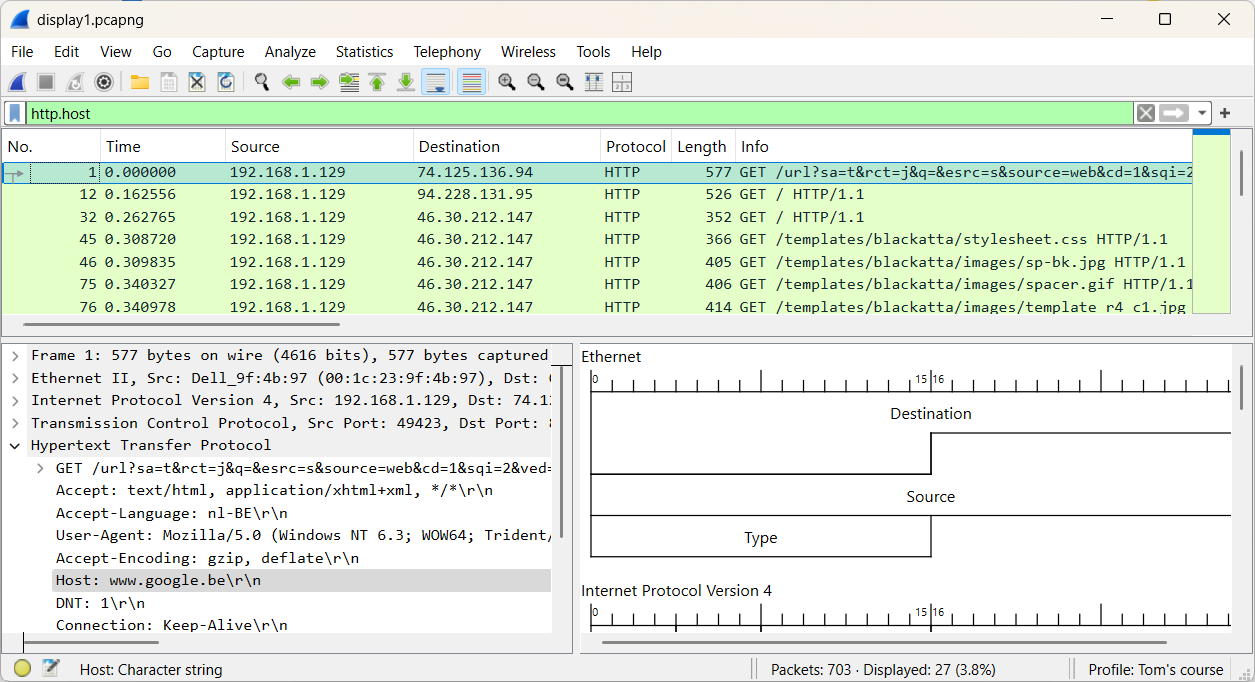The image size is (1255, 682).
Task: Open the View menu
Action: [x=116, y=52]
